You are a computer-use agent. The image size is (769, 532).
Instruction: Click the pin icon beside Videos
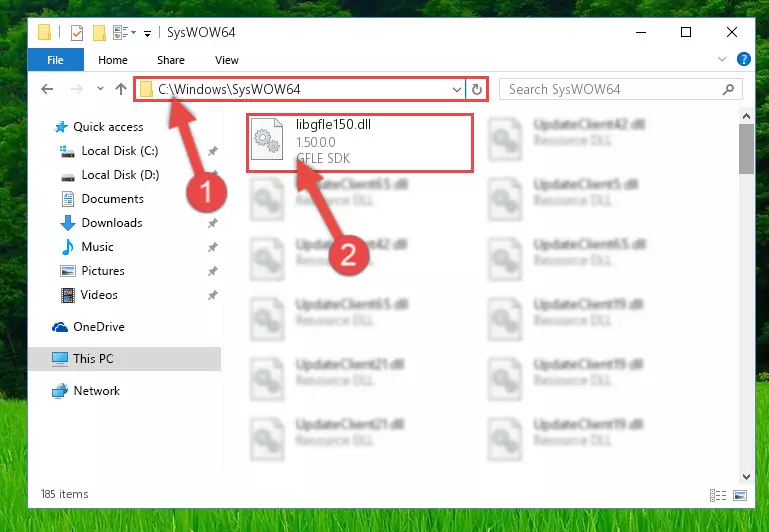coord(212,295)
